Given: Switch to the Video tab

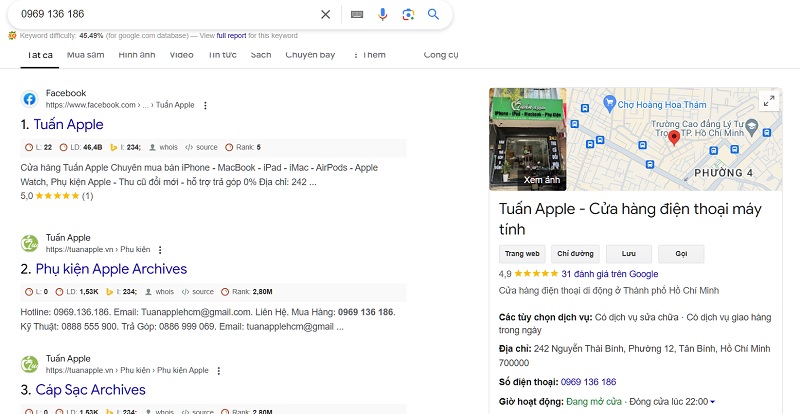Looking at the screenshot, I should tap(181, 55).
